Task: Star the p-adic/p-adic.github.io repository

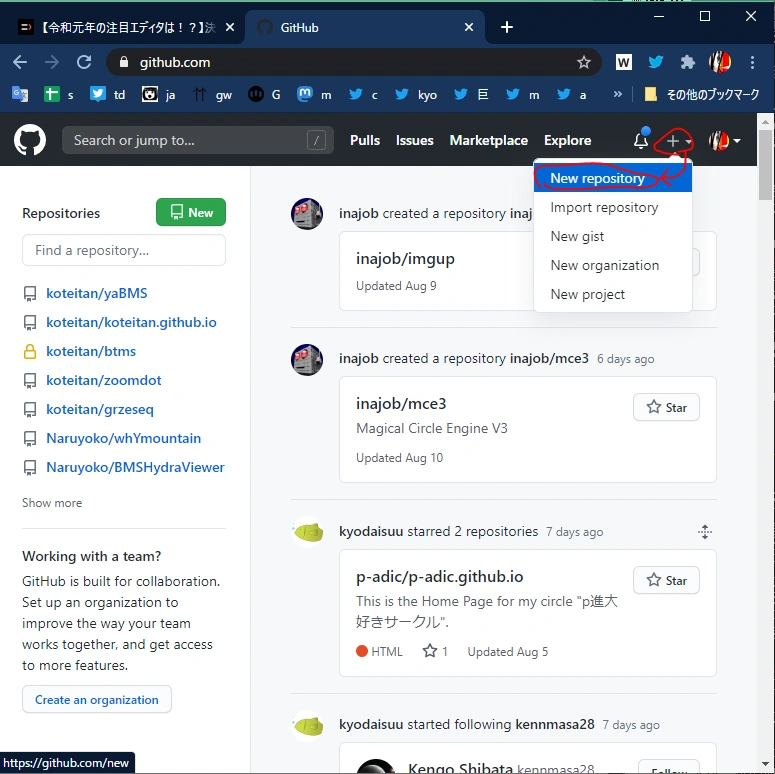Action: 666,580
